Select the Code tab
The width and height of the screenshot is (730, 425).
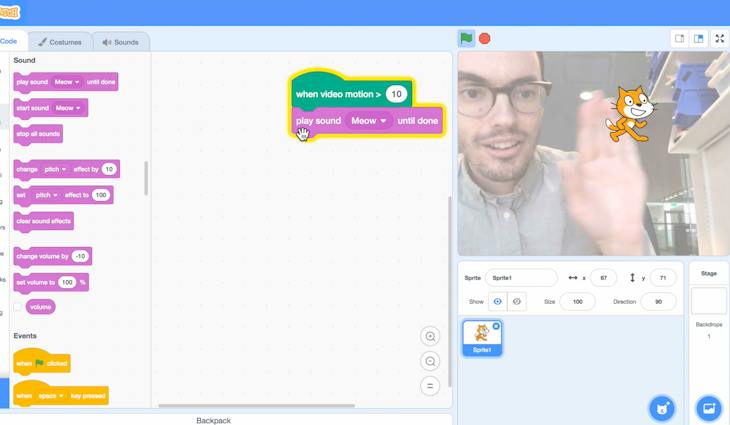coord(9,41)
